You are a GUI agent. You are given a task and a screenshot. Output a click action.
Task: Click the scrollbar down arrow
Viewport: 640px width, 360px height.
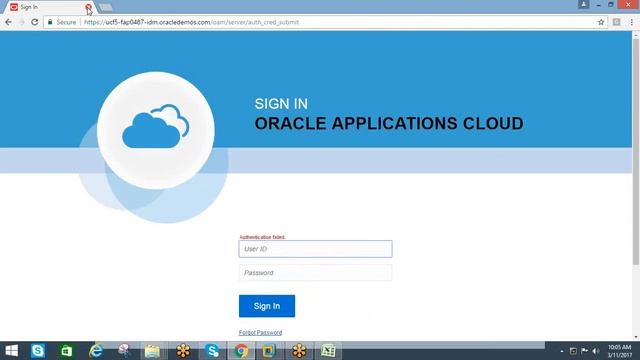click(x=636, y=337)
